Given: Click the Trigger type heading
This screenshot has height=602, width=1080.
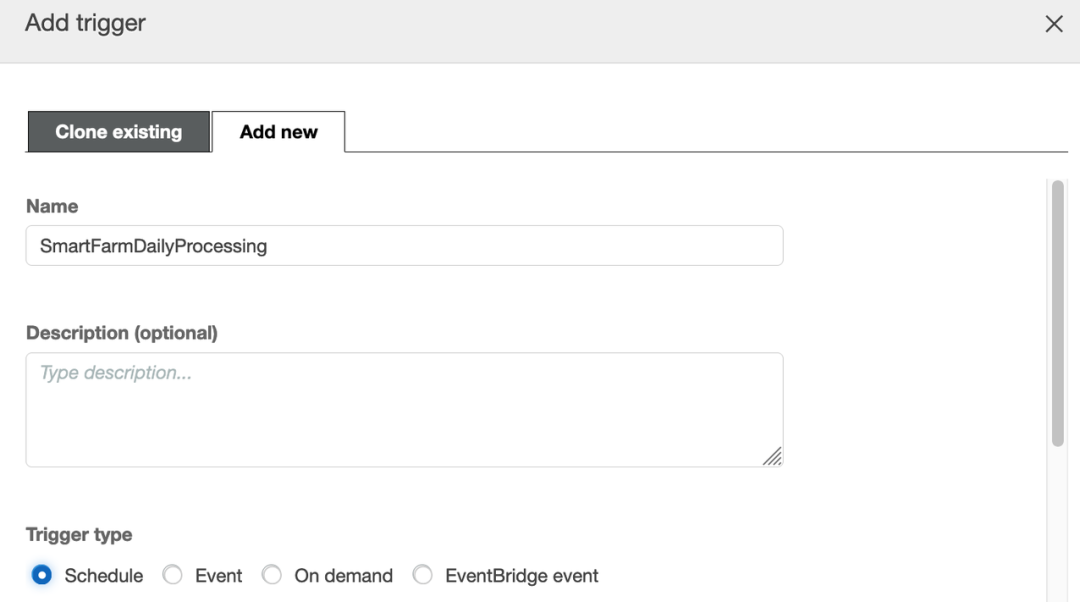Looking at the screenshot, I should click(79, 535).
